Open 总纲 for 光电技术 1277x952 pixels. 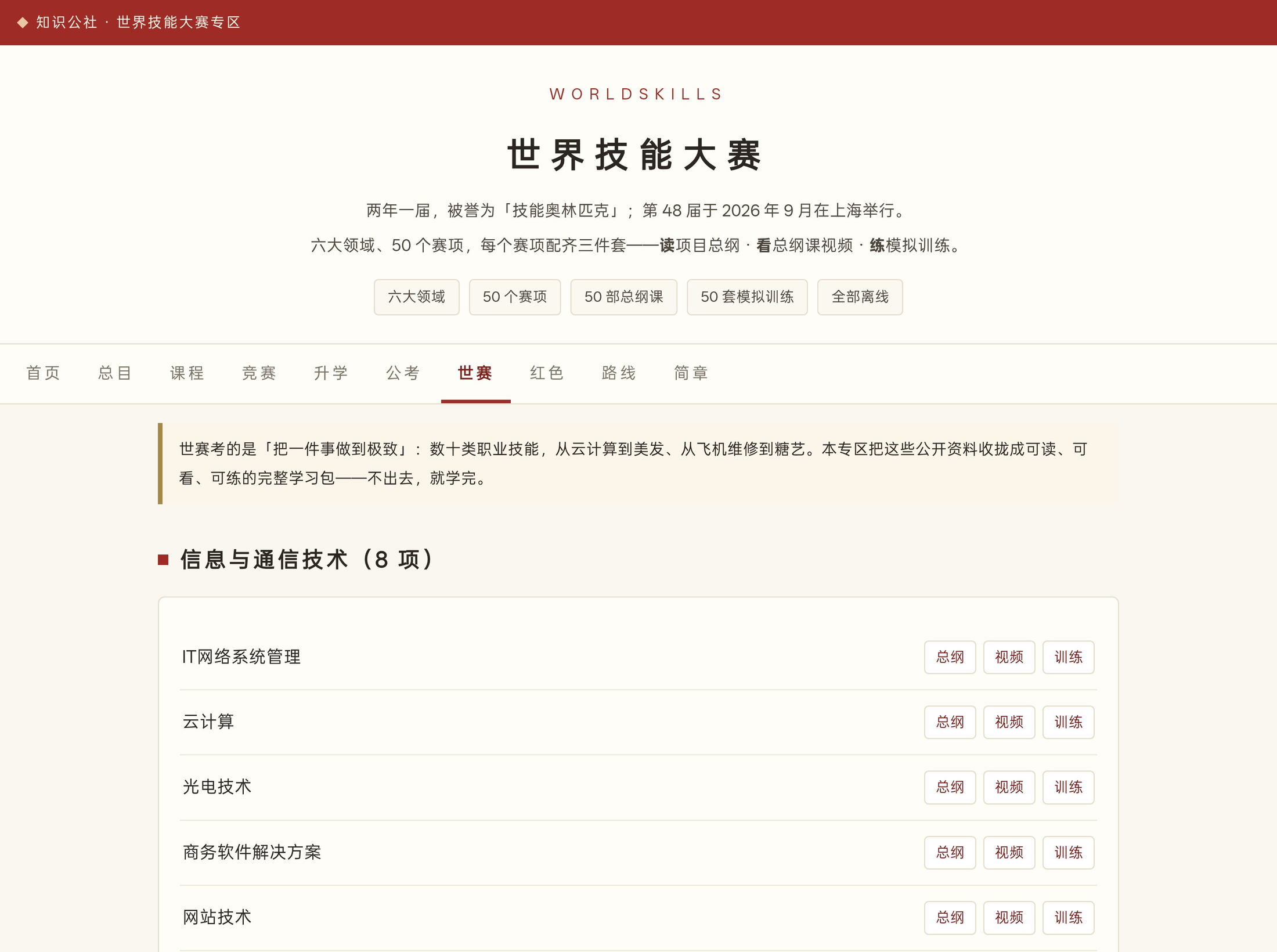(950, 787)
